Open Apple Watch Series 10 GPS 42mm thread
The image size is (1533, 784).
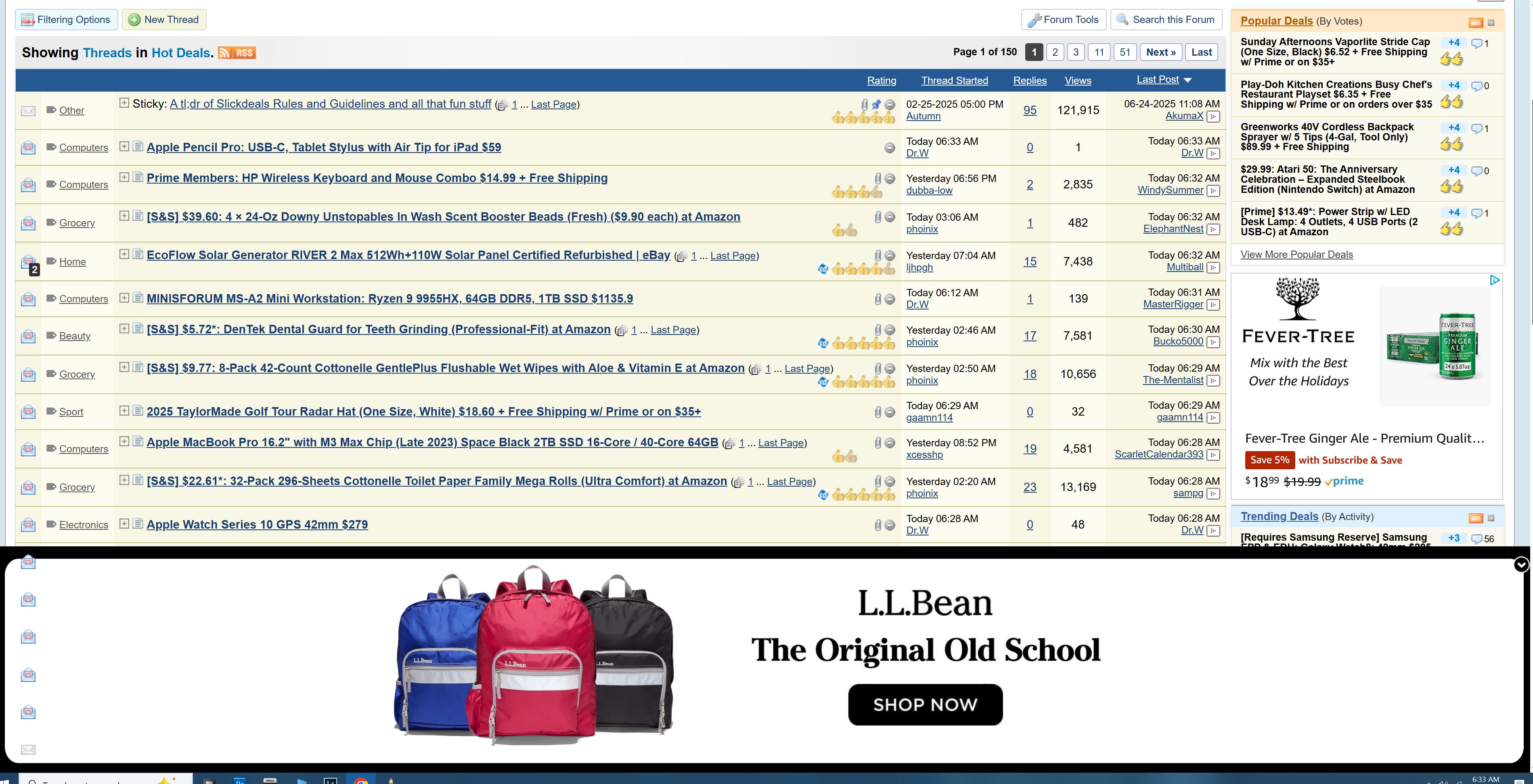[257, 525]
